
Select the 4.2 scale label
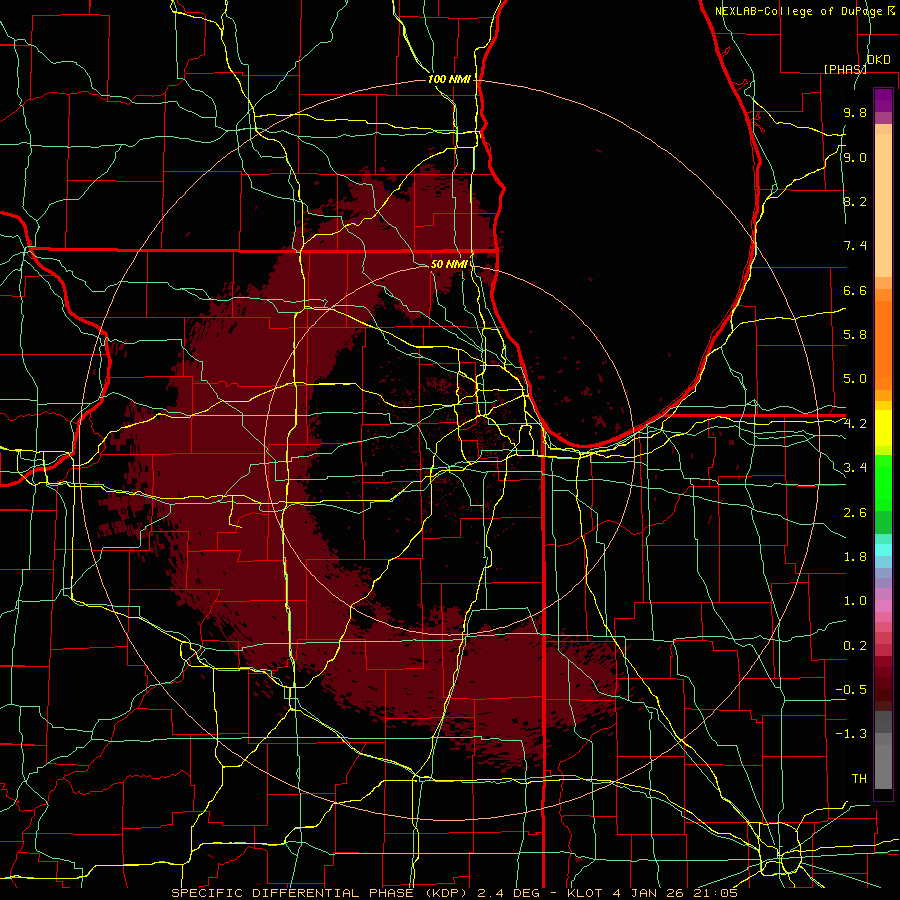tap(855, 424)
